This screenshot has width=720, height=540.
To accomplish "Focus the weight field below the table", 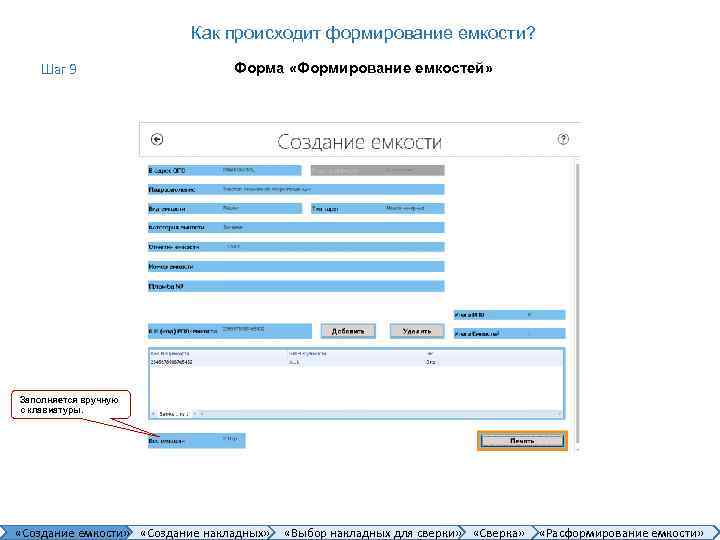I will 197,441.
